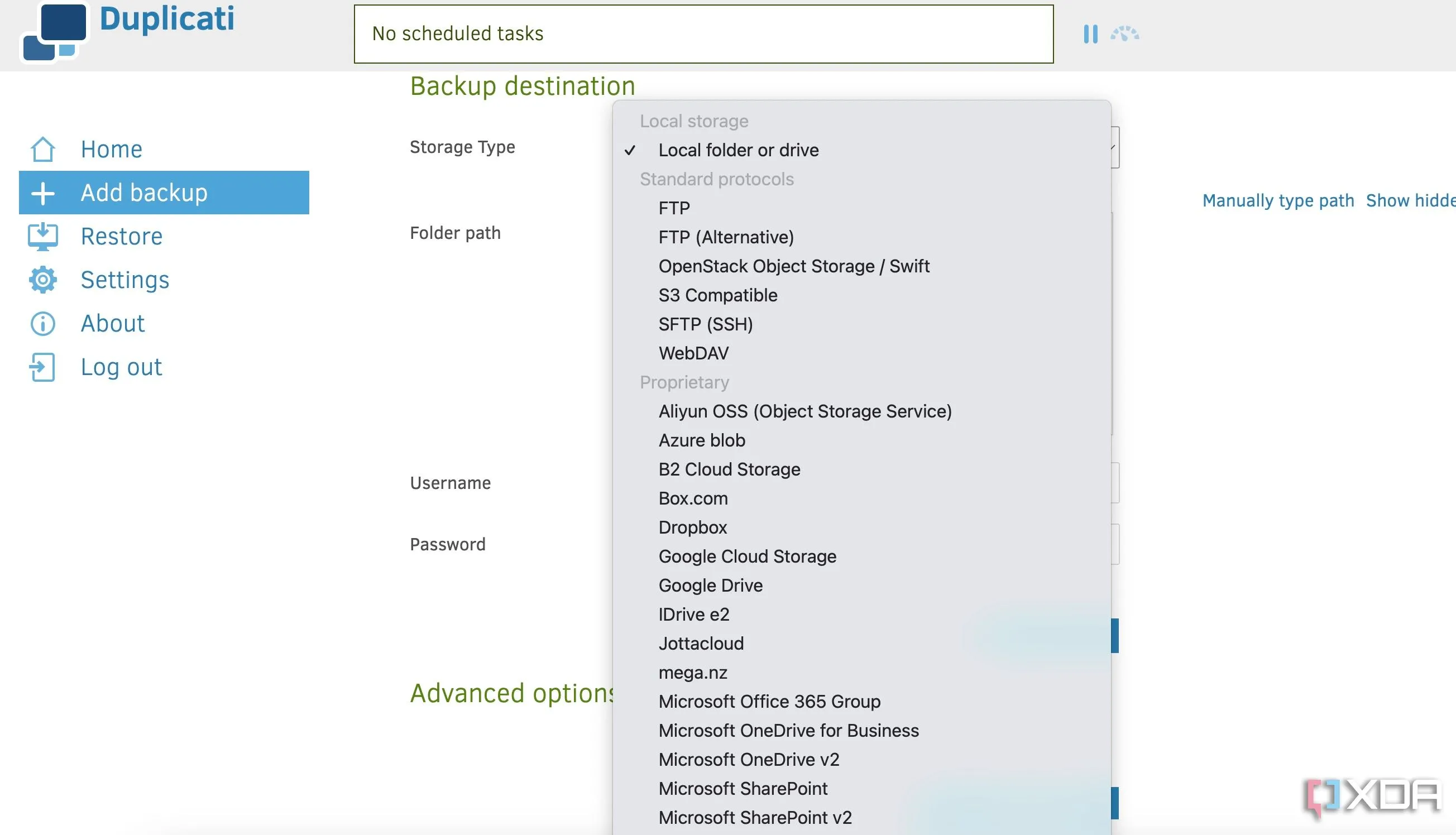Pause scheduled tasks with pause icon
Viewport: 1456px width, 835px height.
(1090, 34)
